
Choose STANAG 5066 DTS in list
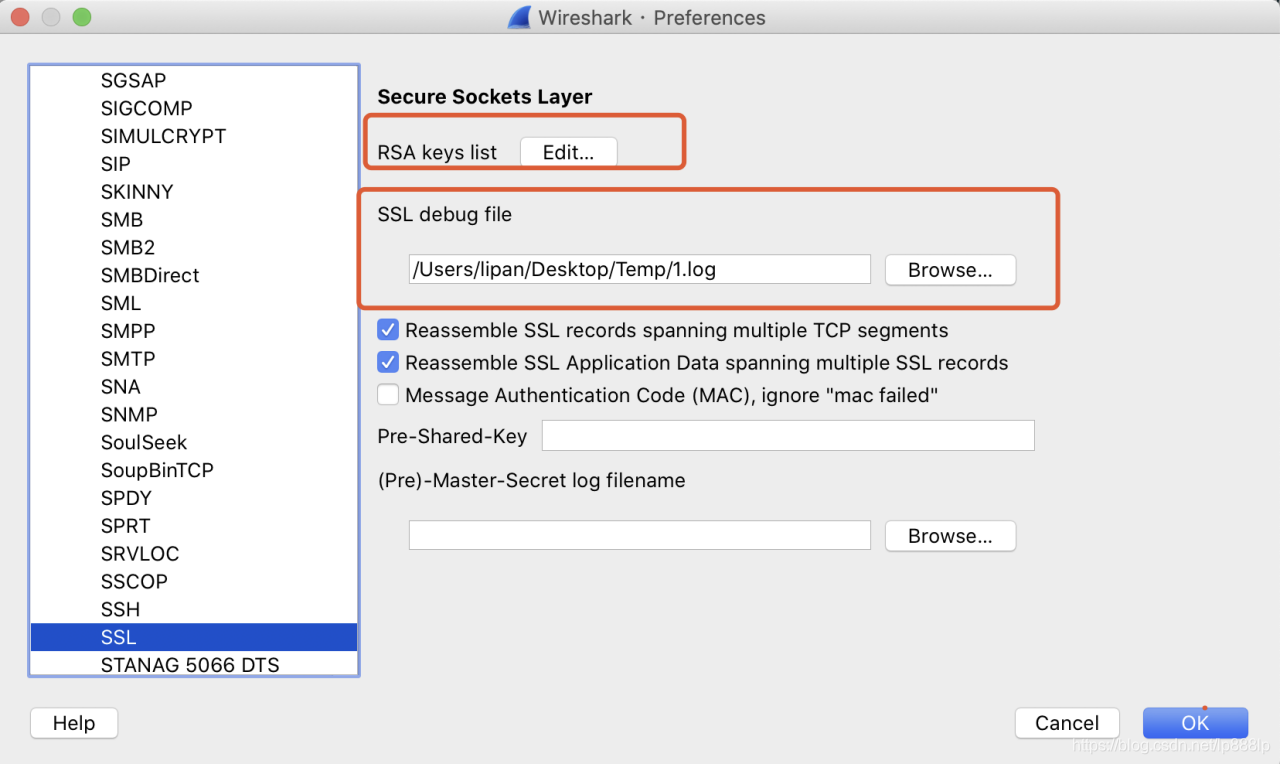(190, 664)
